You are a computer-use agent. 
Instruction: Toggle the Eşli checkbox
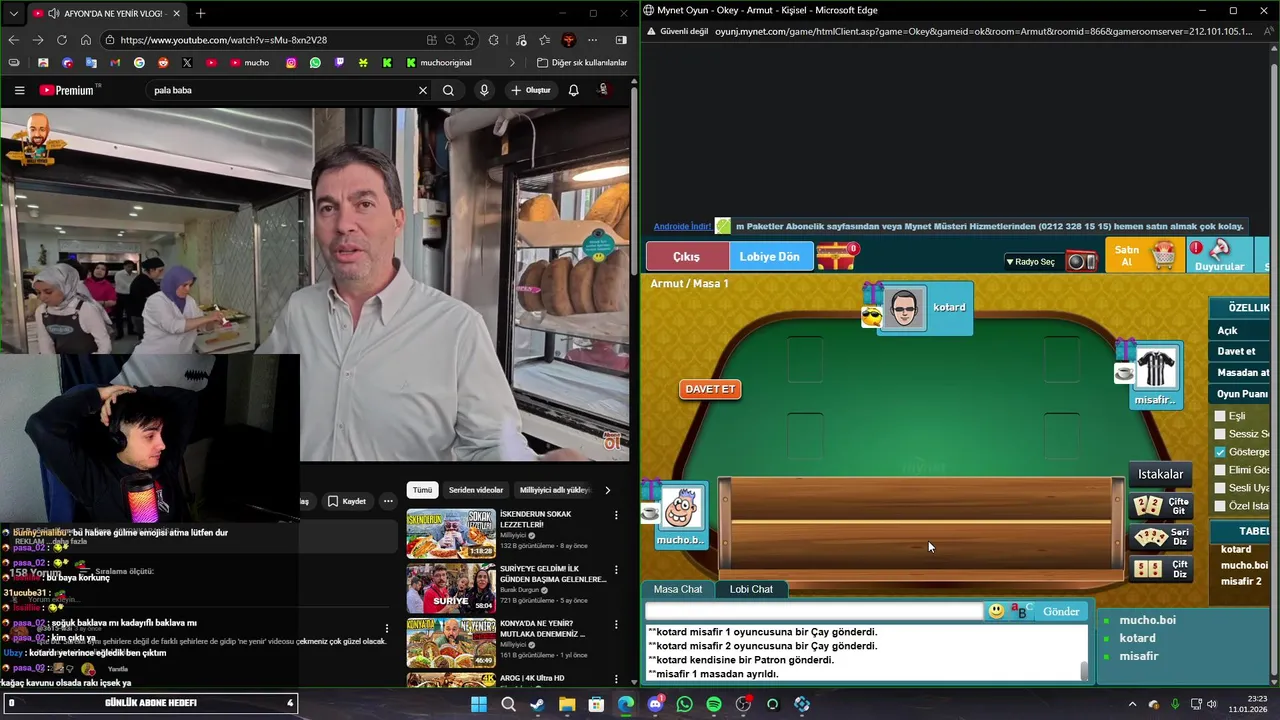[x=1220, y=416]
